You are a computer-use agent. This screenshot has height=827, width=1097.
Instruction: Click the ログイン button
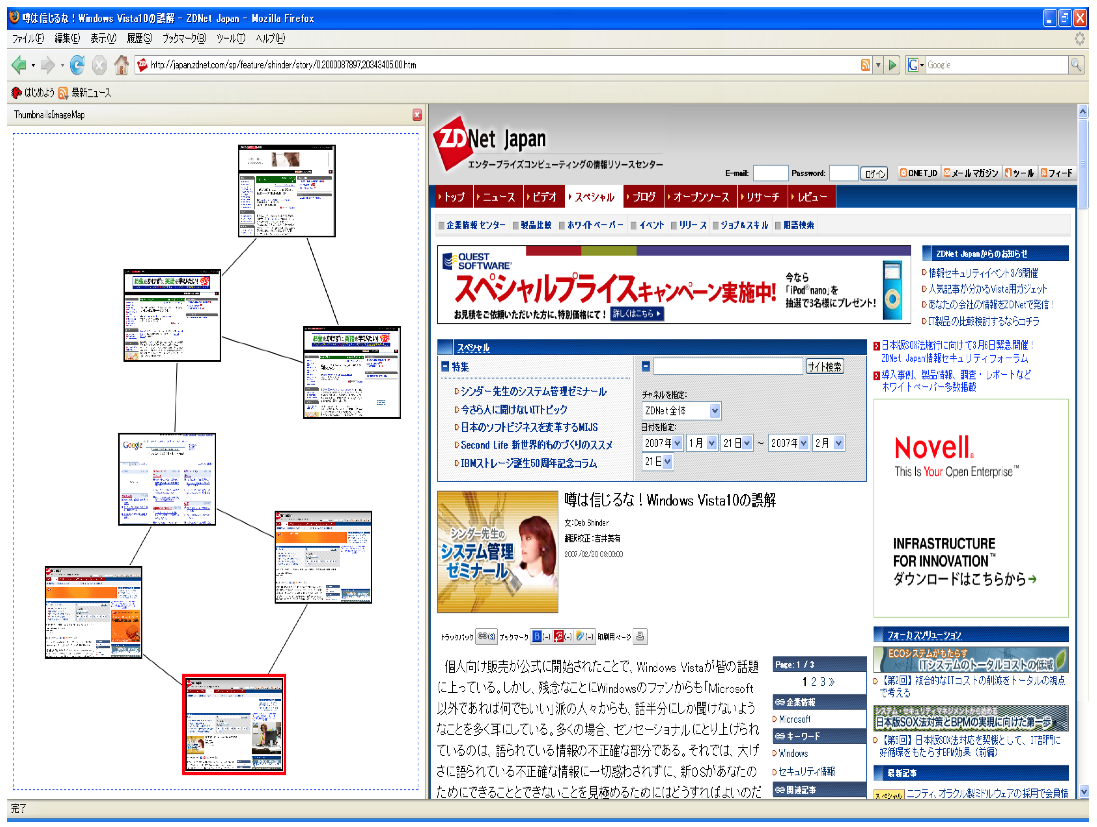tap(875, 174)
